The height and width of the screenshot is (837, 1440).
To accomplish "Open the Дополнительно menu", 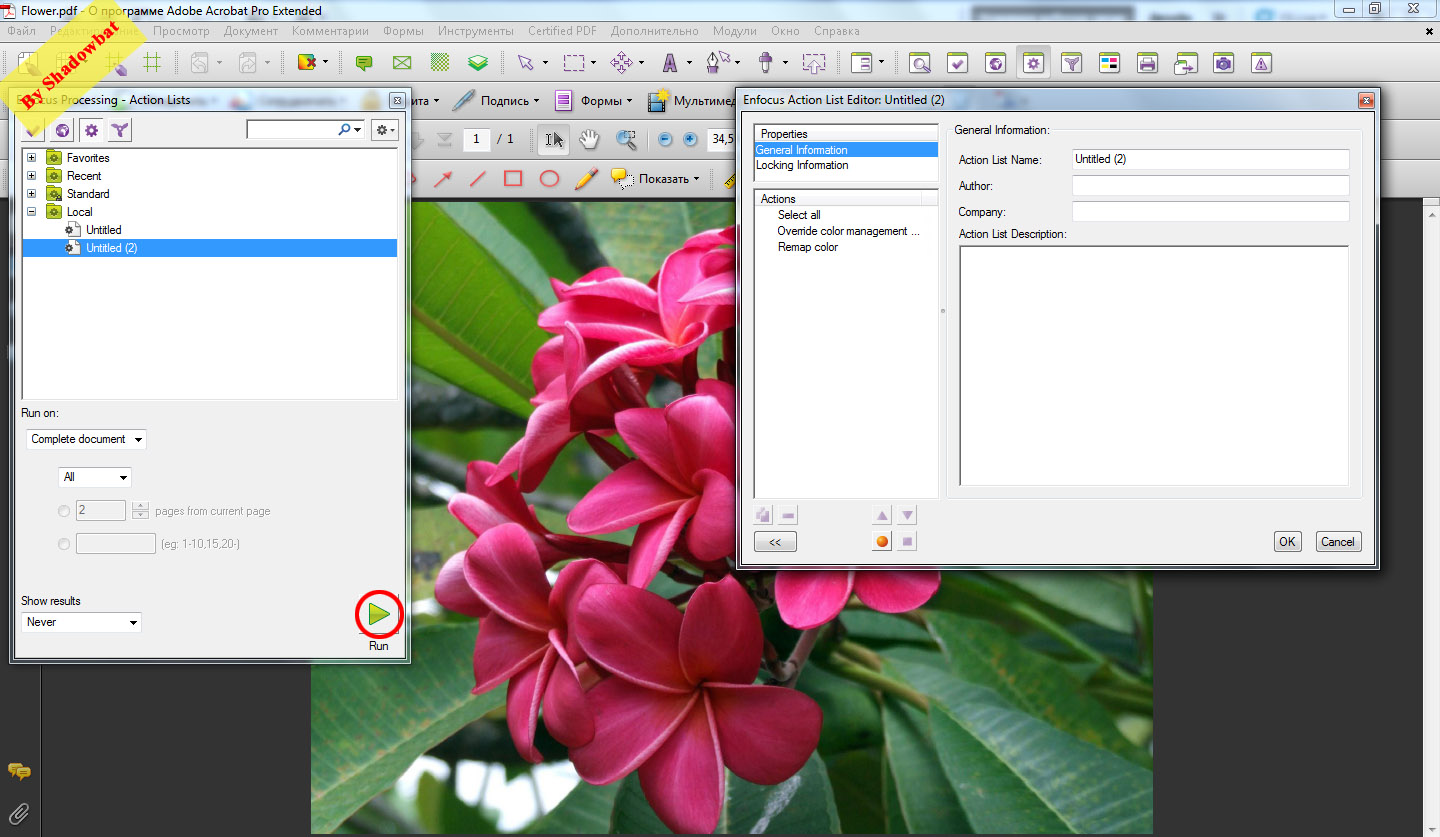I will tap(655, 31).
